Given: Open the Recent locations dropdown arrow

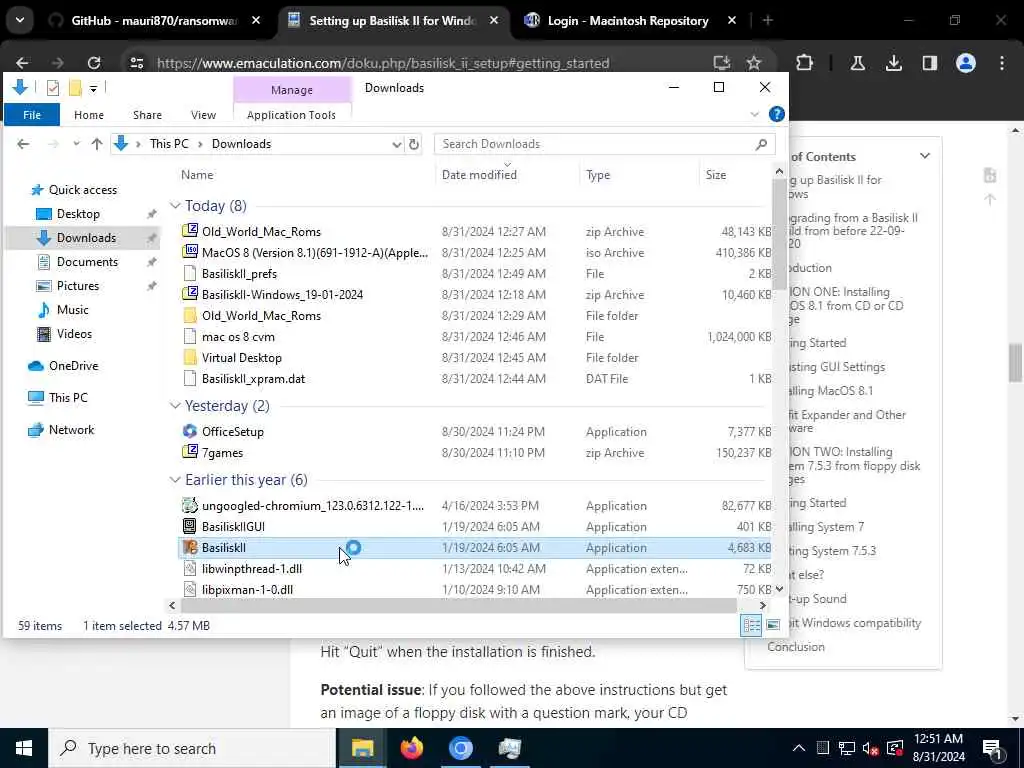Looking at the screenshot, I should tap(76, 144).
